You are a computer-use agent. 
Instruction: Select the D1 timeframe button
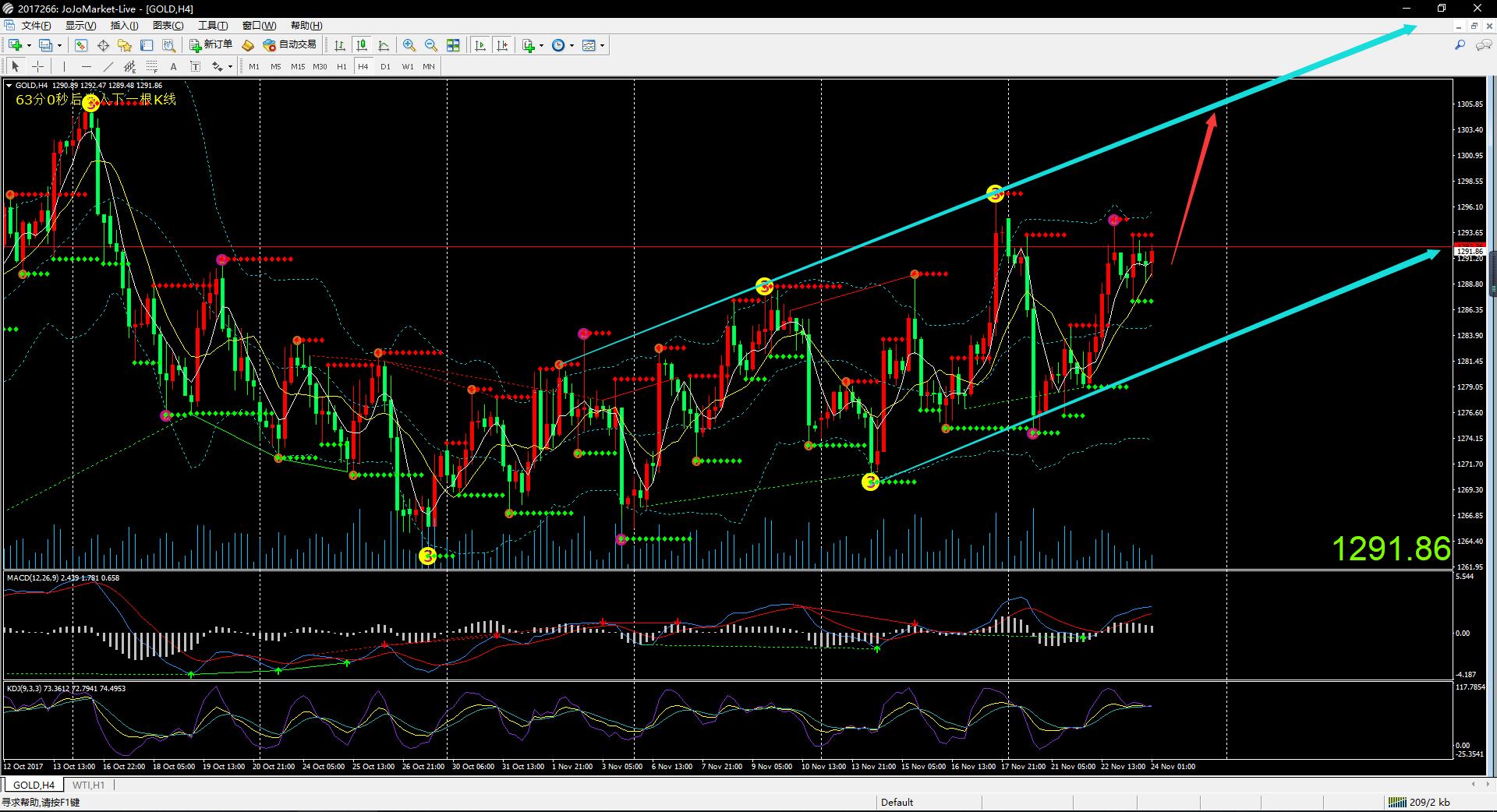pyautogui.click(x=385, y=66)
